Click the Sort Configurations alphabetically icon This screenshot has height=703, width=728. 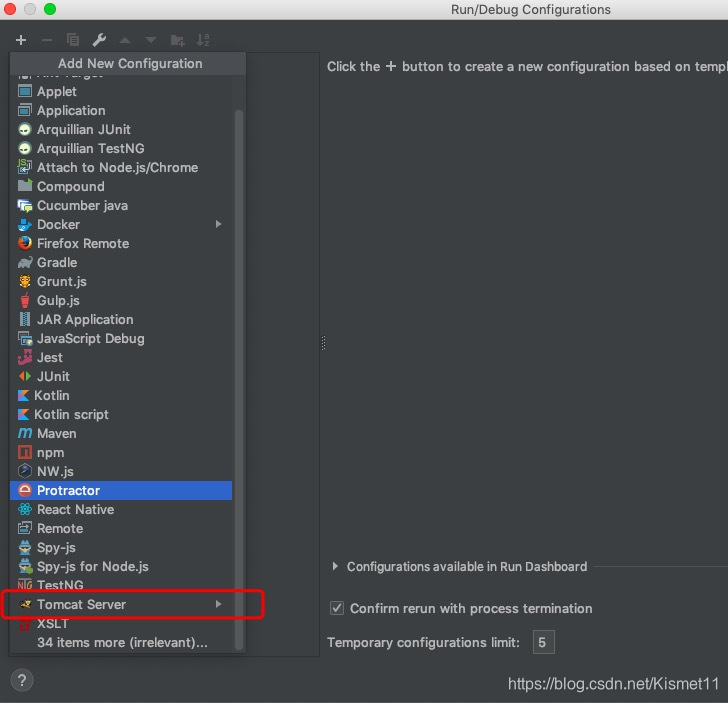coord(203,40)
